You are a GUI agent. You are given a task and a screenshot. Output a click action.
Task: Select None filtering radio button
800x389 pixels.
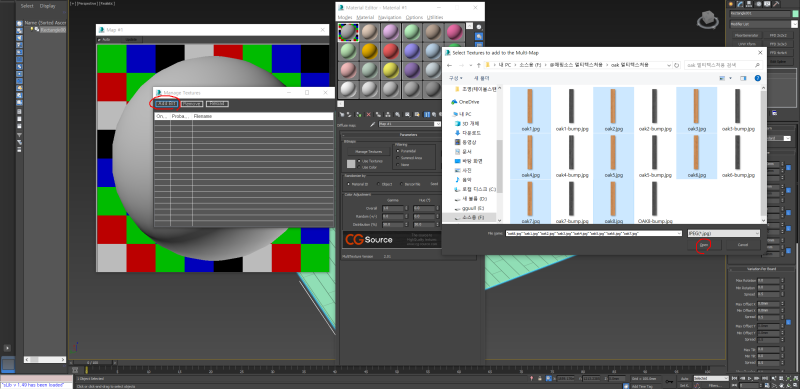398,164
